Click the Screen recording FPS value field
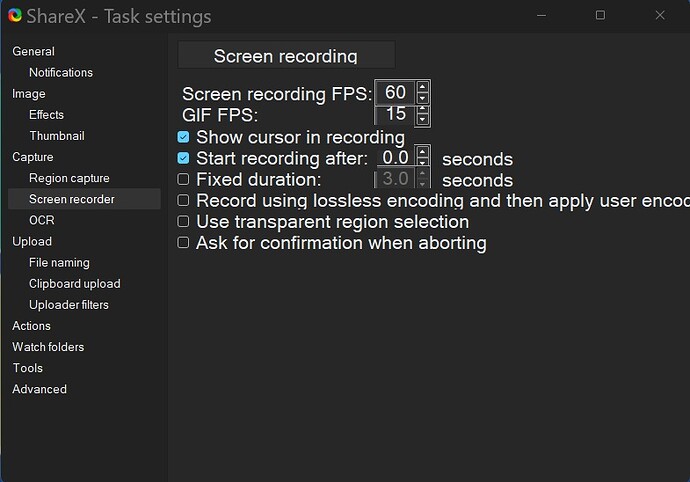The width and height of the screenshot is (690, 482). tap(395, 92)
